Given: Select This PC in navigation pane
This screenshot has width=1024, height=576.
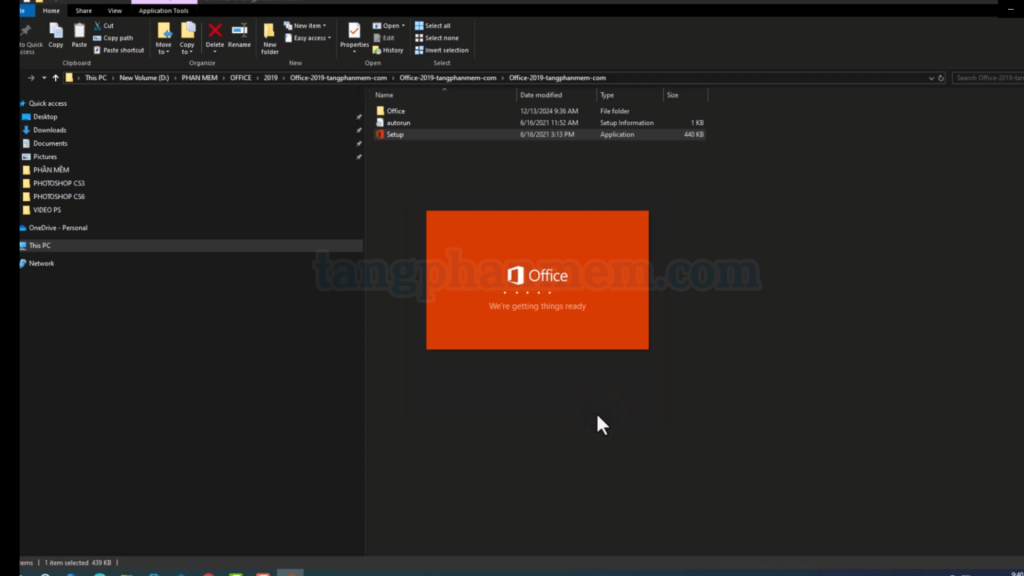Looking at the screenshot, I should pos(191,246).
